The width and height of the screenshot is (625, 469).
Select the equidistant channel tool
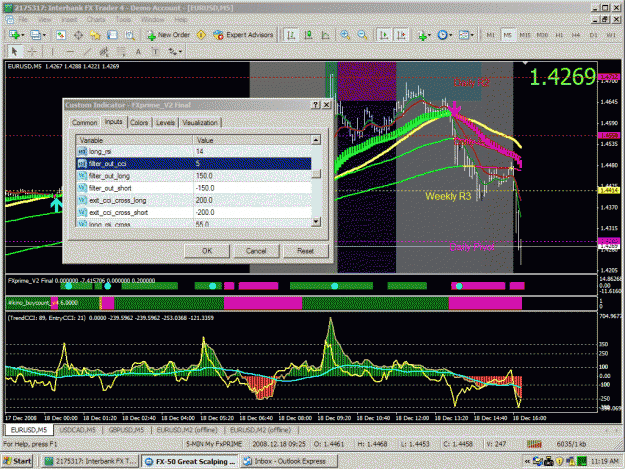pos(104,52)
